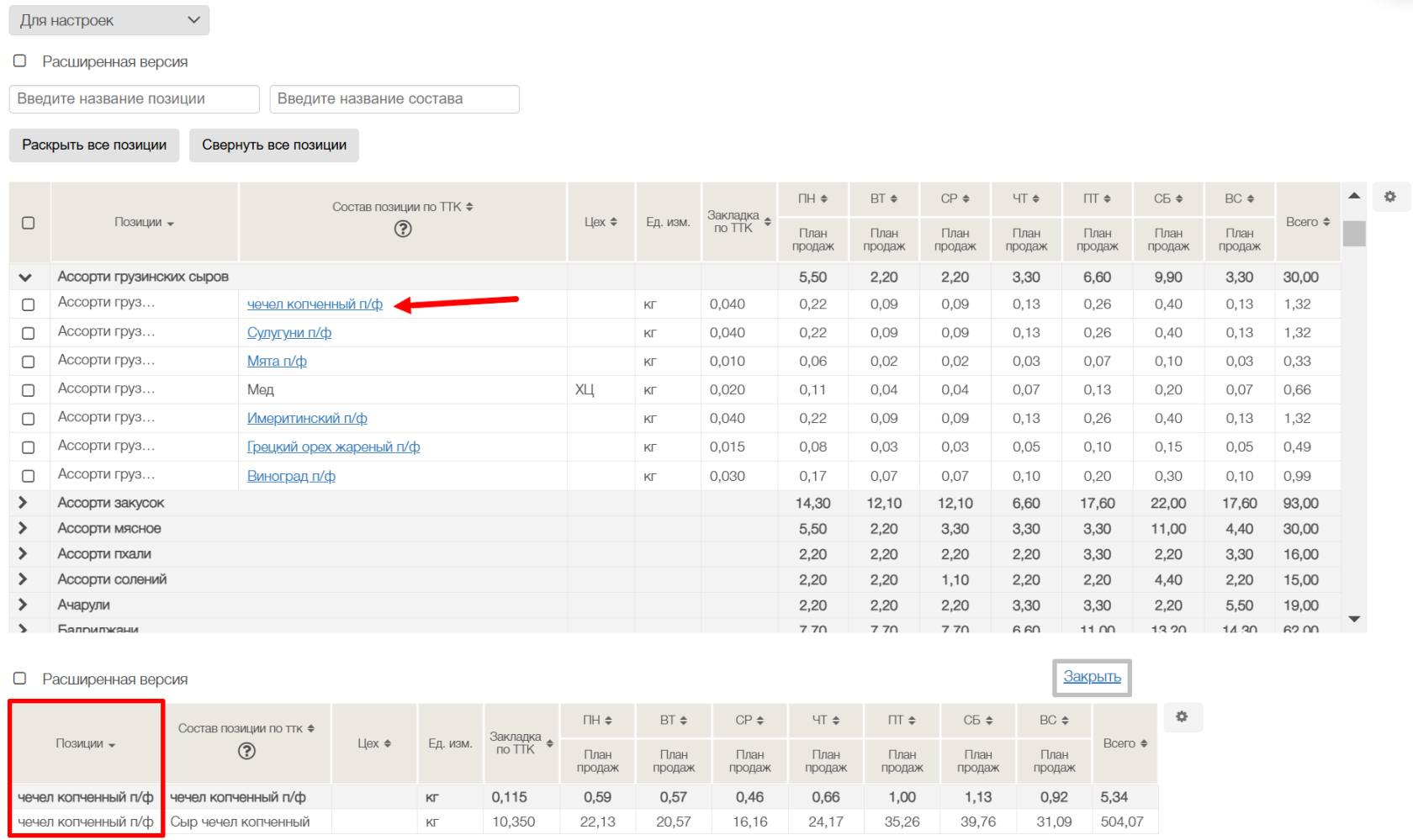The image size is (1413, 840).
Task: Click help question mark in upper table header
Action: (x=403, y=229)
